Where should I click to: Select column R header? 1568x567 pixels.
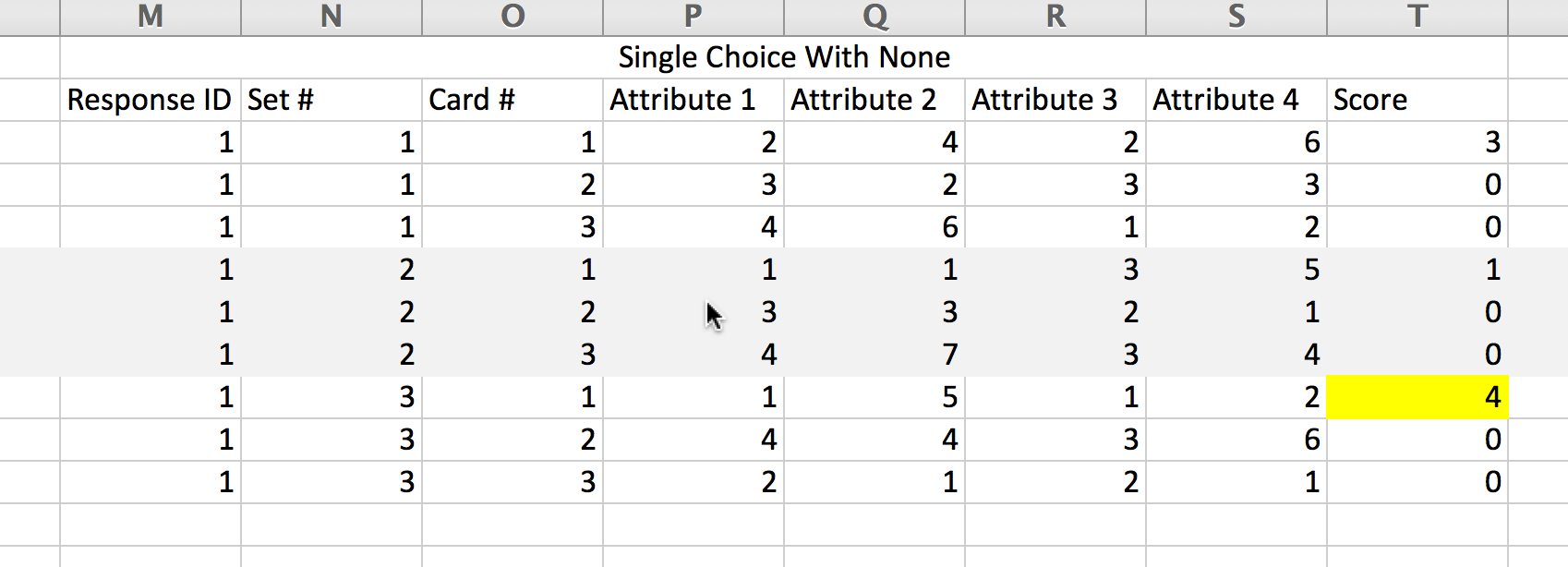pos(1055,17)
